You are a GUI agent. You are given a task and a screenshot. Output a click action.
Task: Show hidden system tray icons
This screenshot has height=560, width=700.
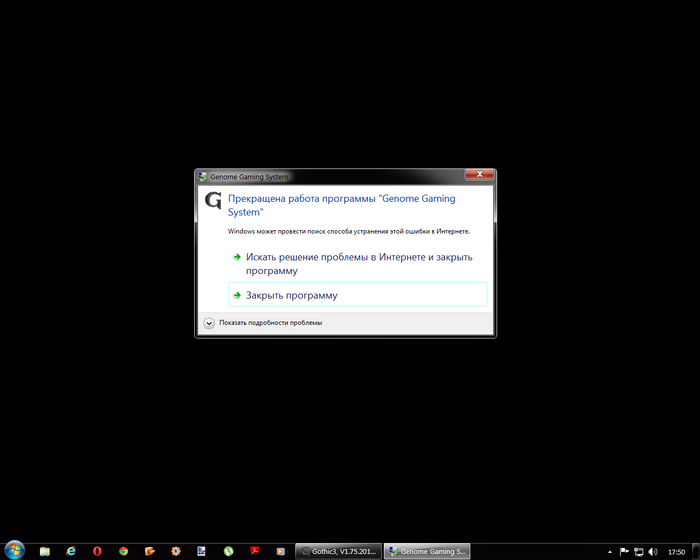(x=610, y=551)
